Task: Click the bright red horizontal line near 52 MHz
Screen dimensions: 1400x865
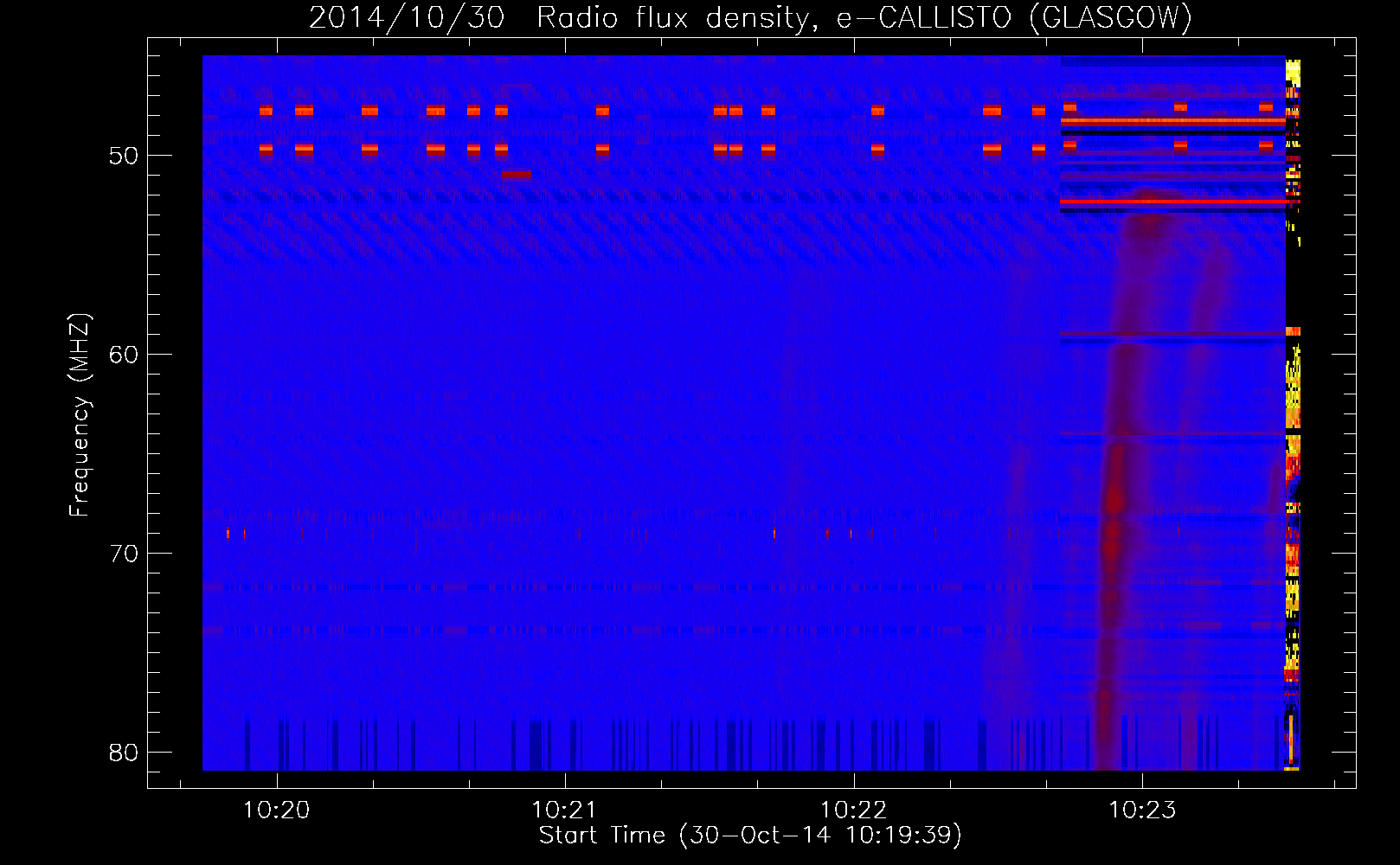Action: tap(1172, 202)
